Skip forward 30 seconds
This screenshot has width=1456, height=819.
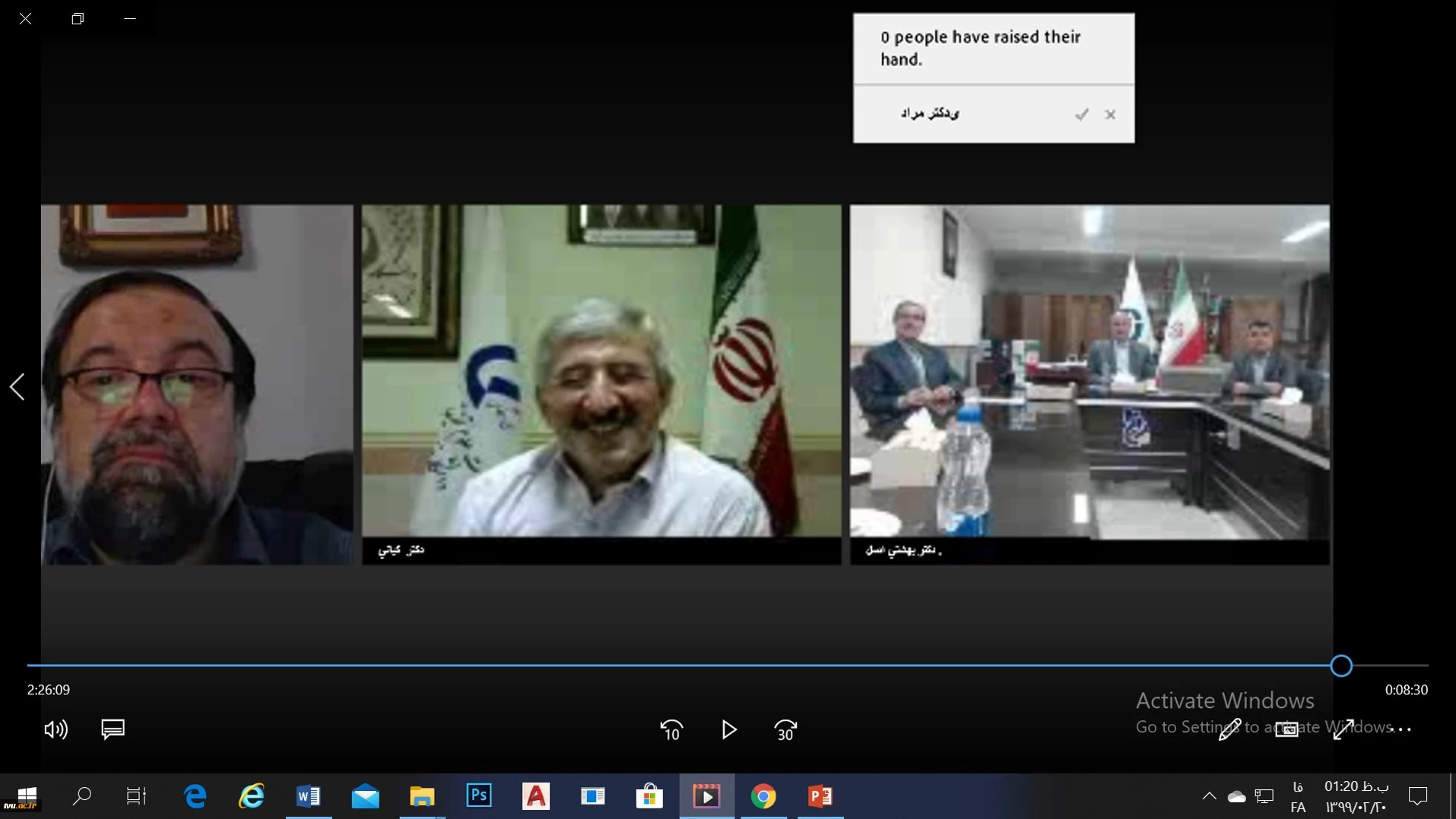click(x=785, y=730)
